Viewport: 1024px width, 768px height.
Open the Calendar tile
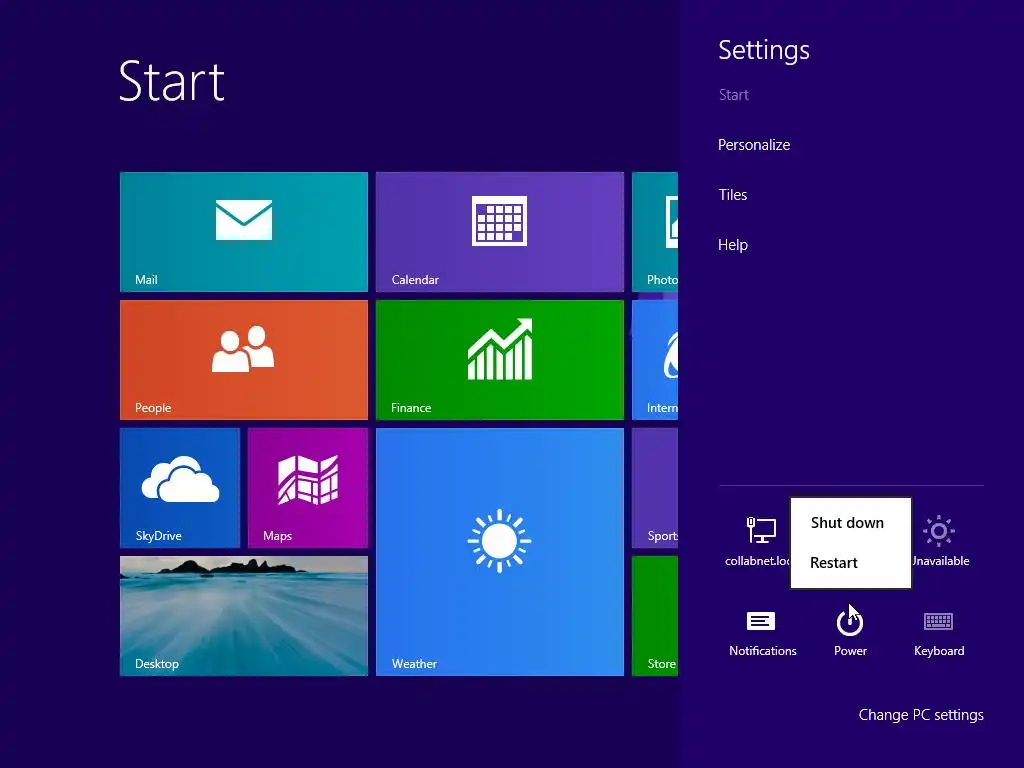500,232
